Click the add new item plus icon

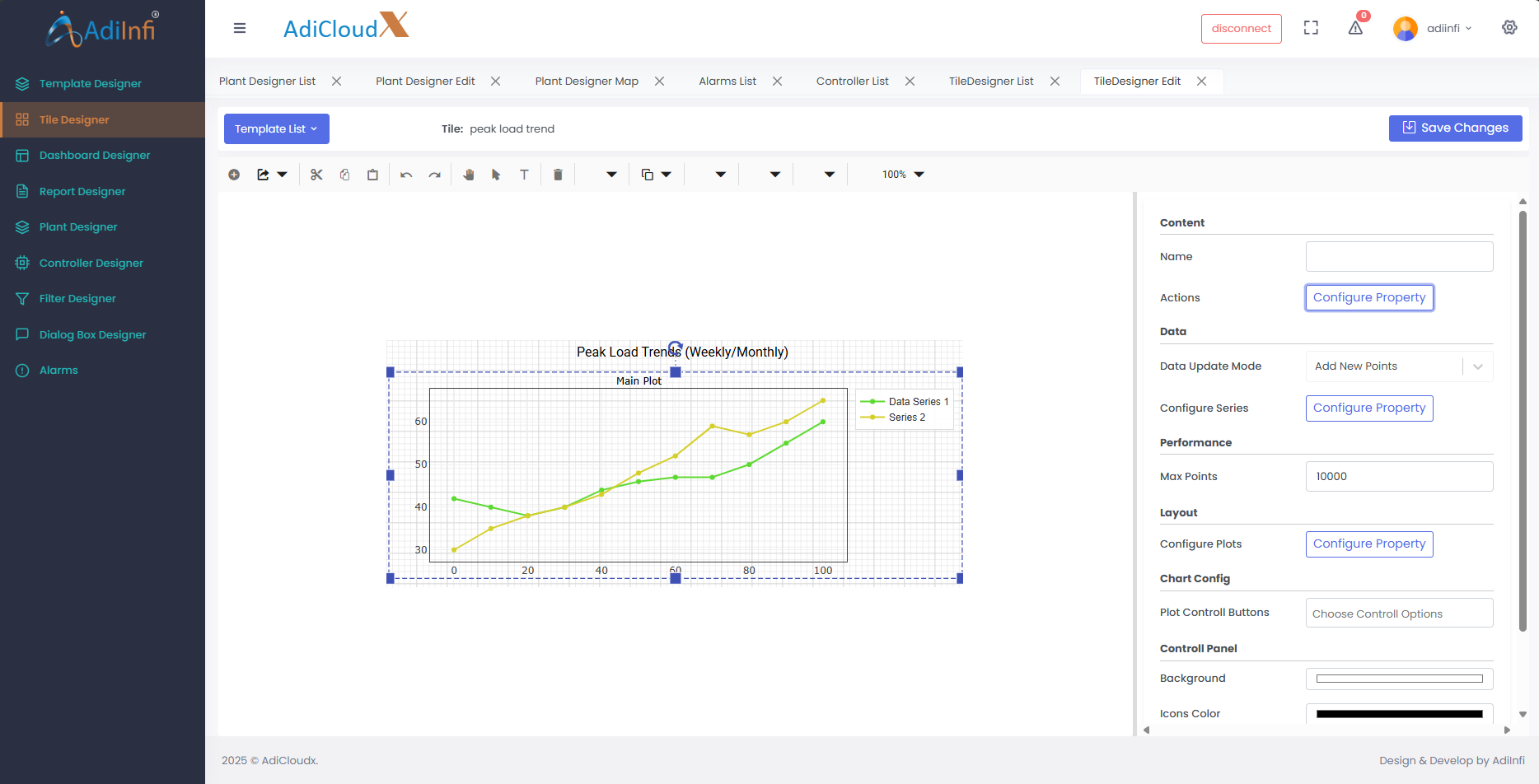234,175
